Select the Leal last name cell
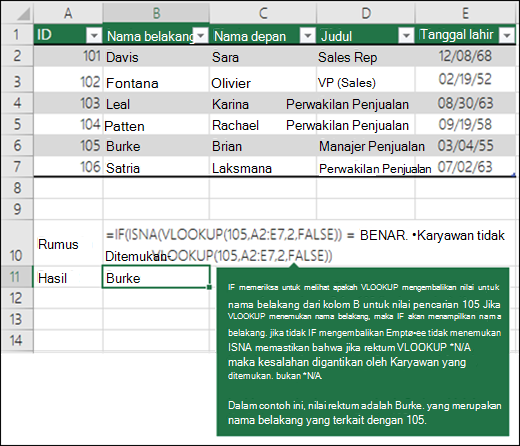This screenshot has height=446, width=520. [x=156, y=104]
